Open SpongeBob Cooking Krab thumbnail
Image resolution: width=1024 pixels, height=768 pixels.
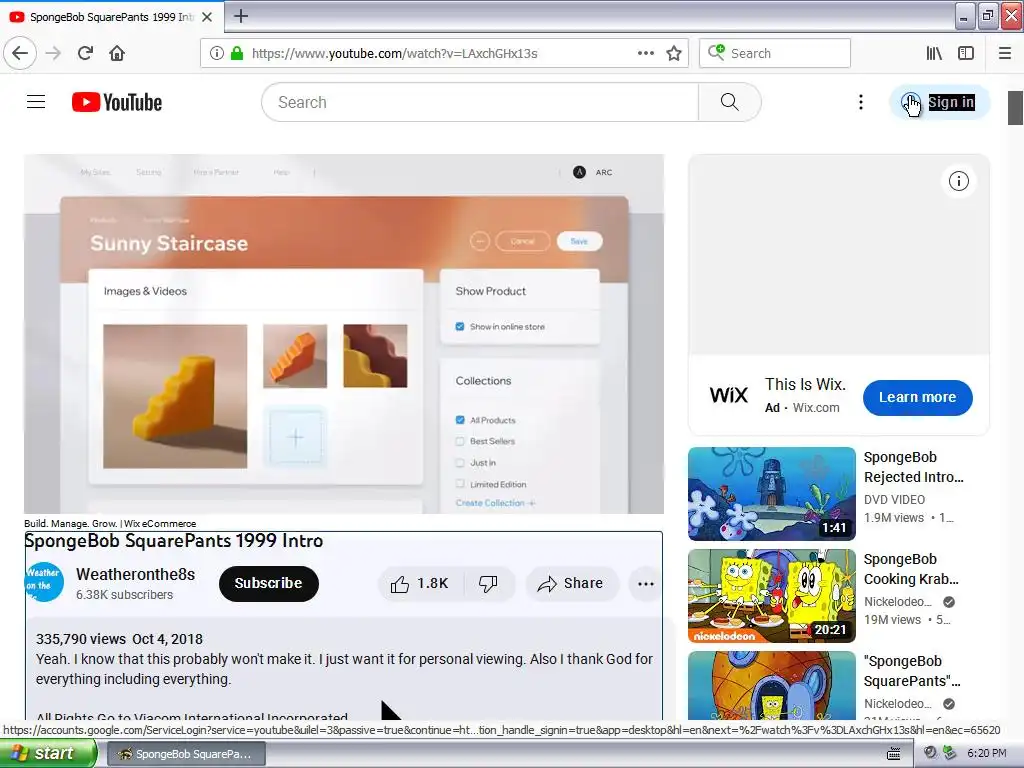click(771, 596)
